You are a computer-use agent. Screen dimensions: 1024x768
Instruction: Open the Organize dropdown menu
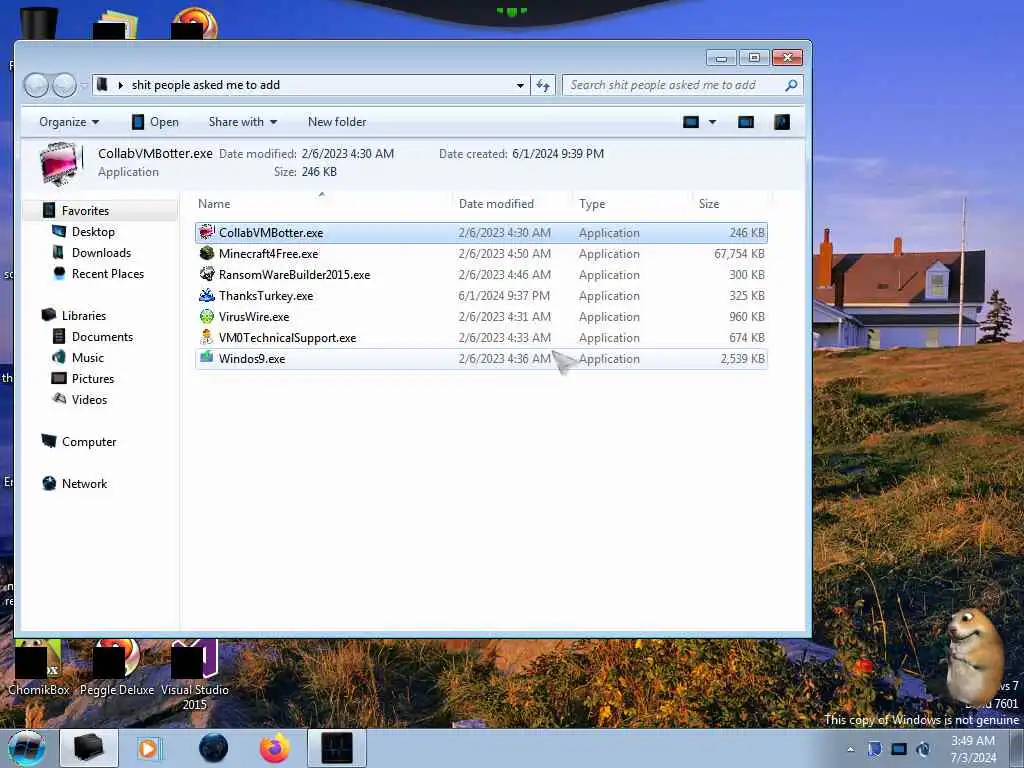pyautogui.click(x=69, y=122)
